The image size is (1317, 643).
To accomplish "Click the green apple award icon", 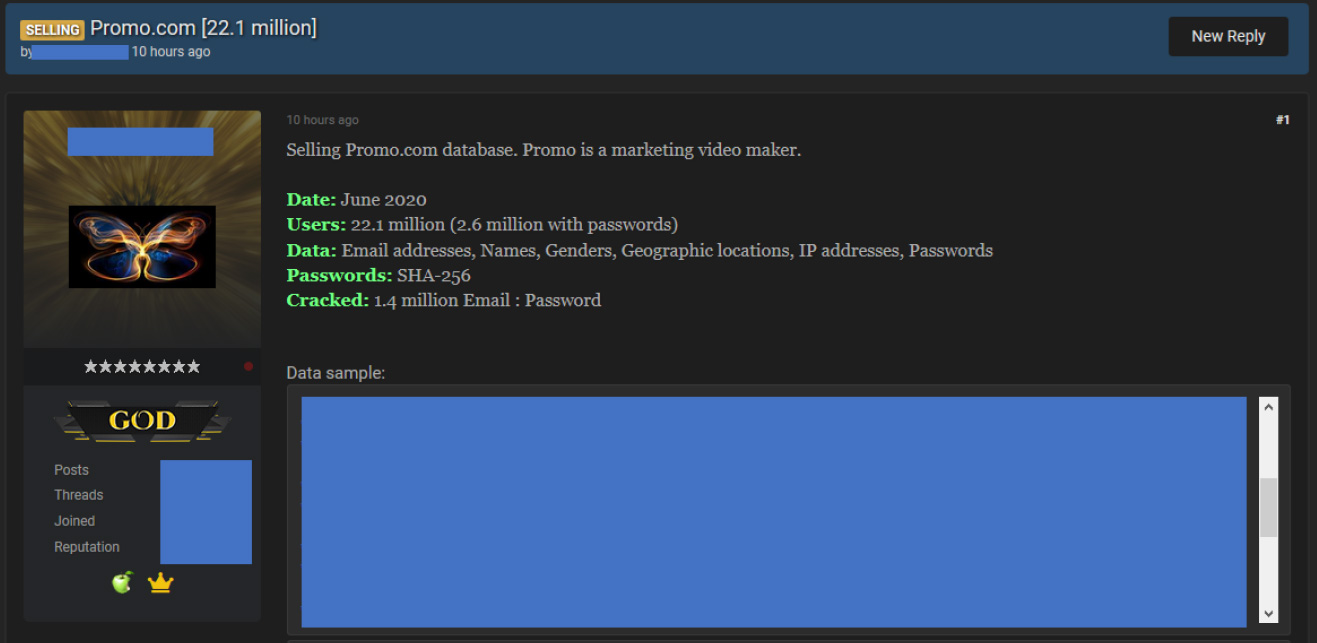I will click(x=122, y=582).
